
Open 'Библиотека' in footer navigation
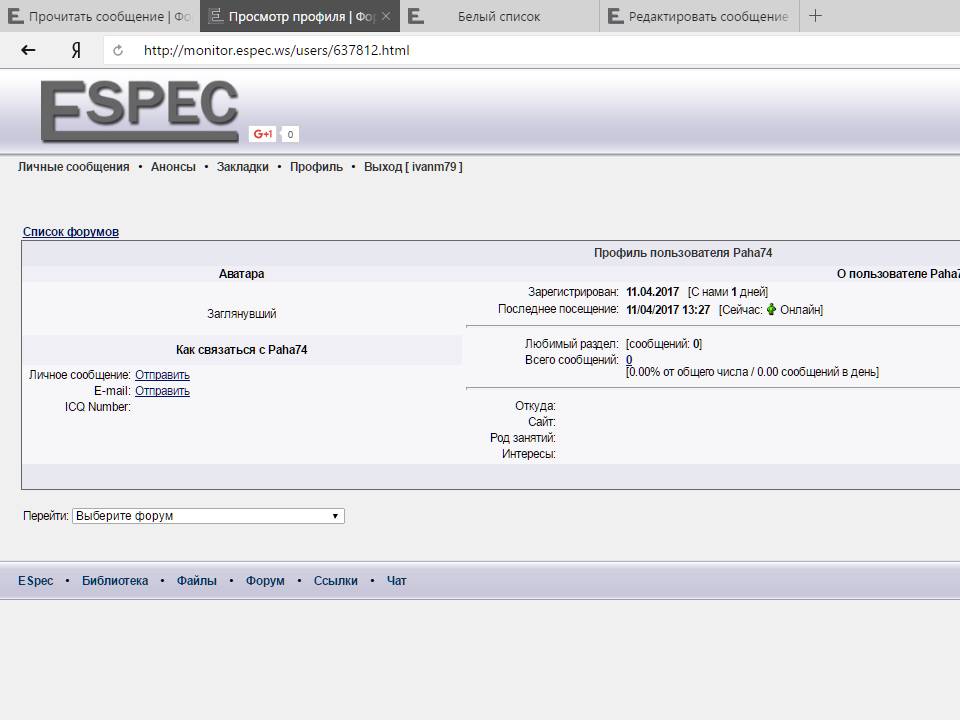coord(115,581)
